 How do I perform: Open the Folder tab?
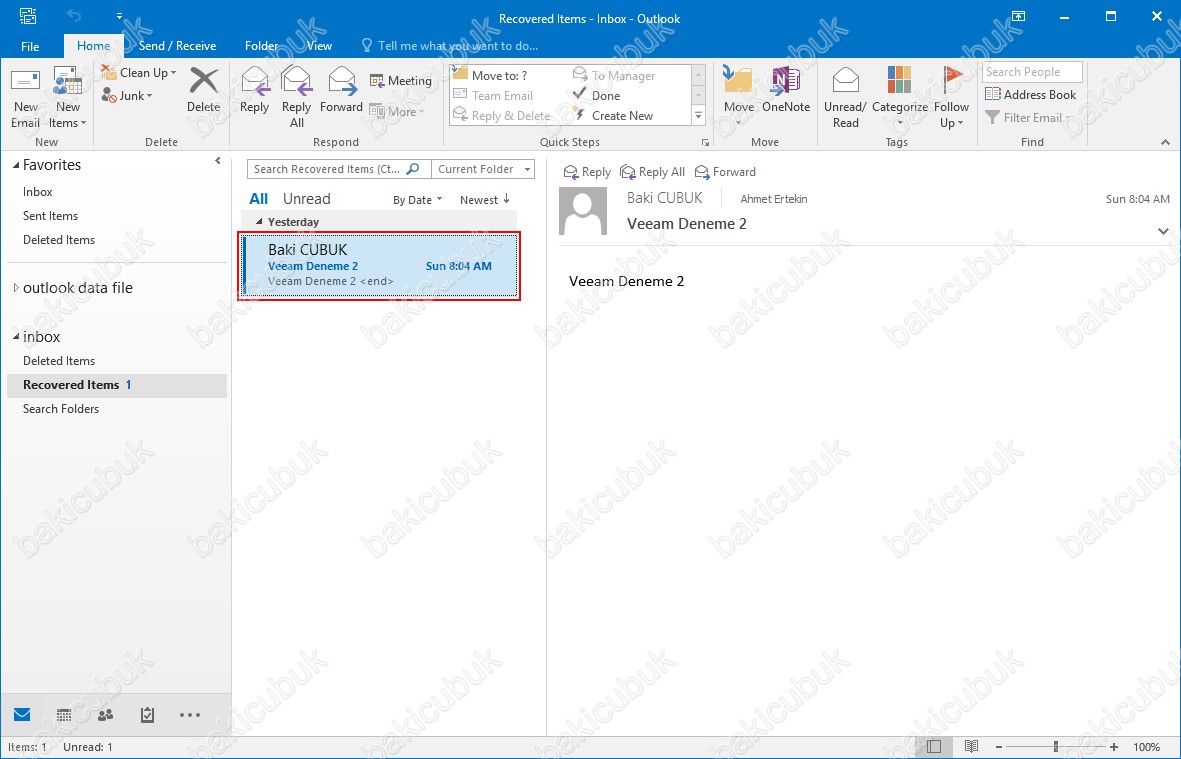point(261,46)
